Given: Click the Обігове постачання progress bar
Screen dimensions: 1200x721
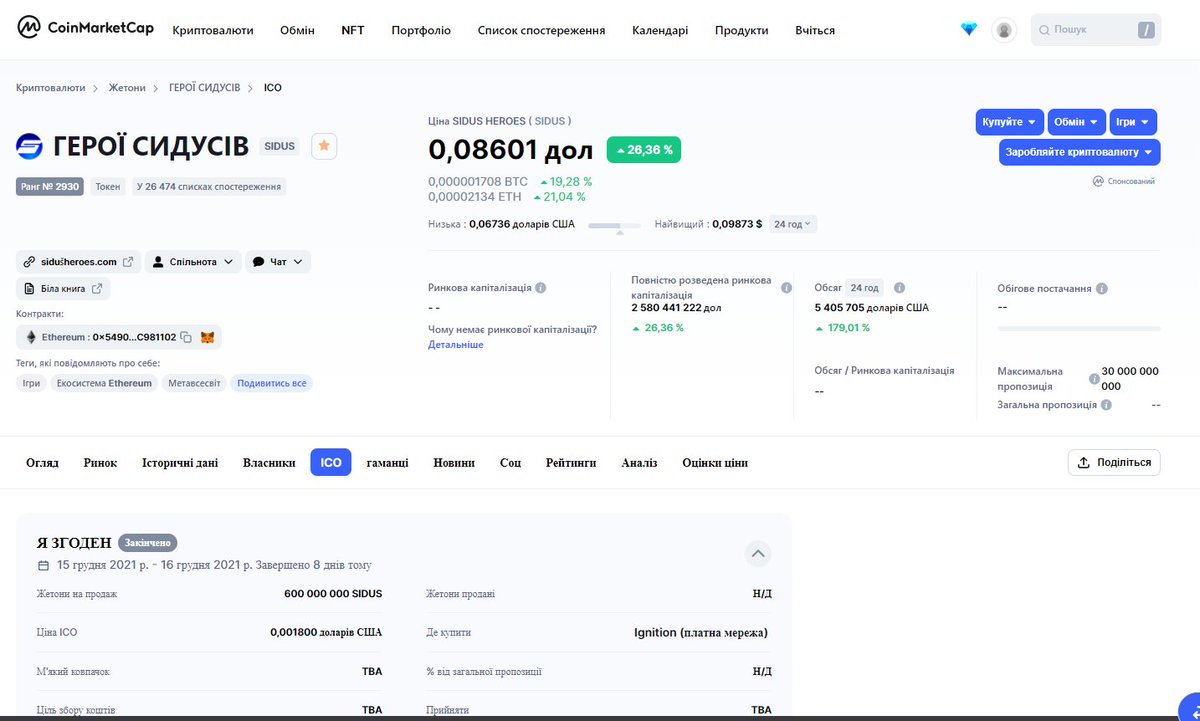Looking at the screenshot, I should click(1079, 328).
